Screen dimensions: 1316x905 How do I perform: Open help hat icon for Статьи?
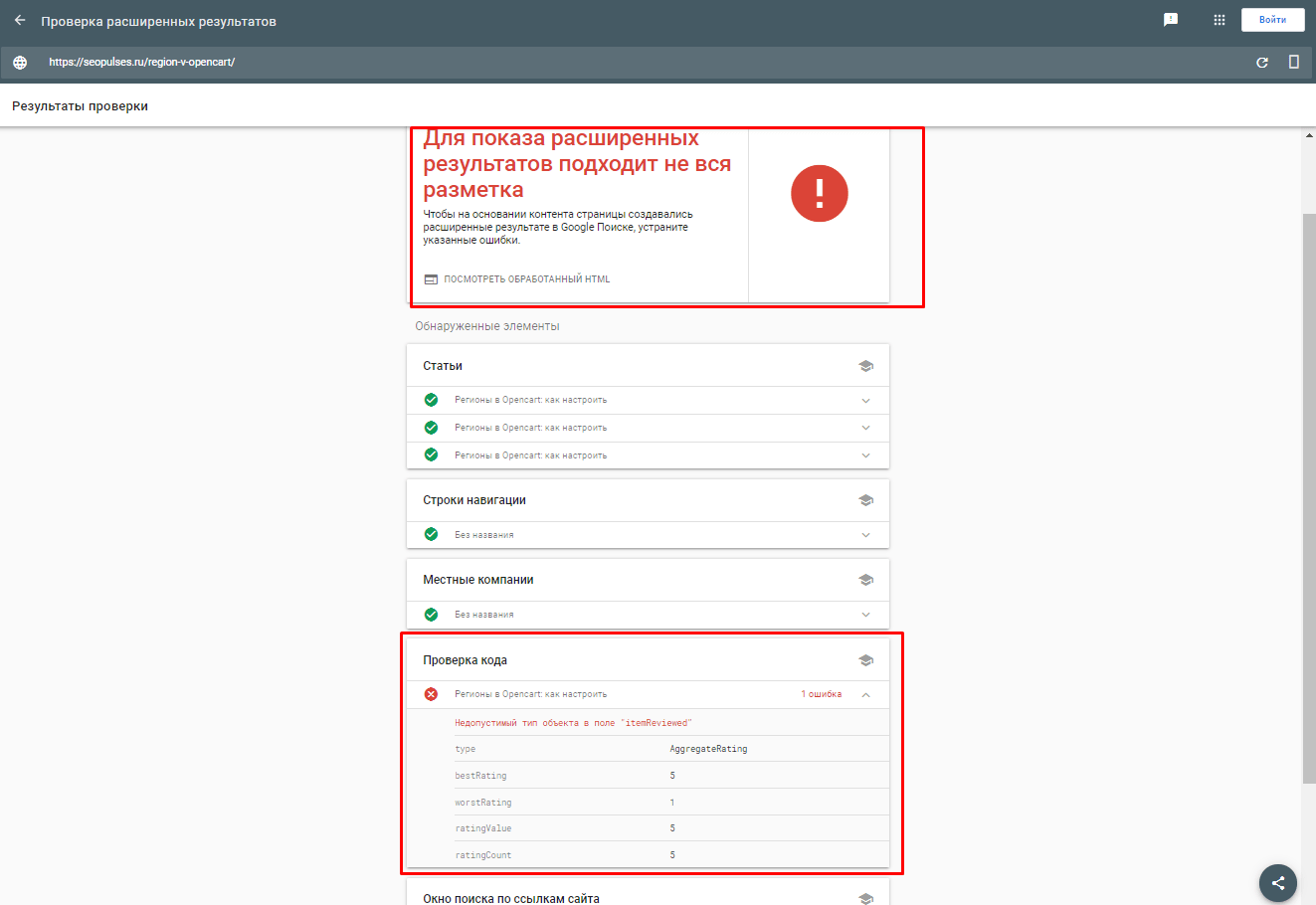coord(865,366)
